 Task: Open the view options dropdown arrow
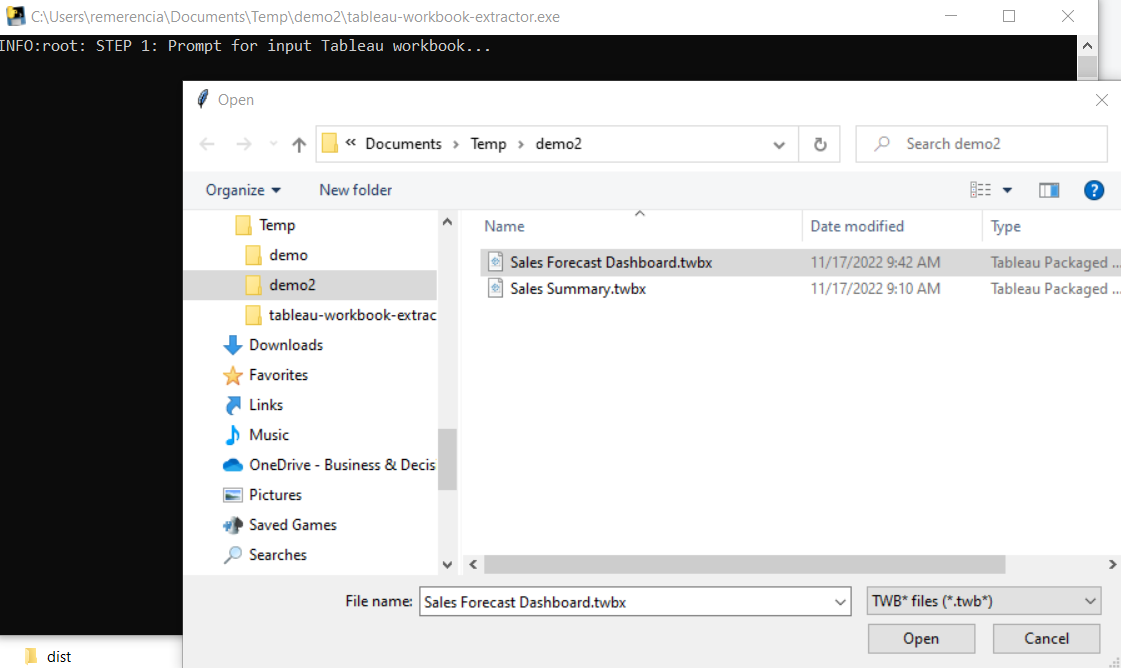(1007, 190)
